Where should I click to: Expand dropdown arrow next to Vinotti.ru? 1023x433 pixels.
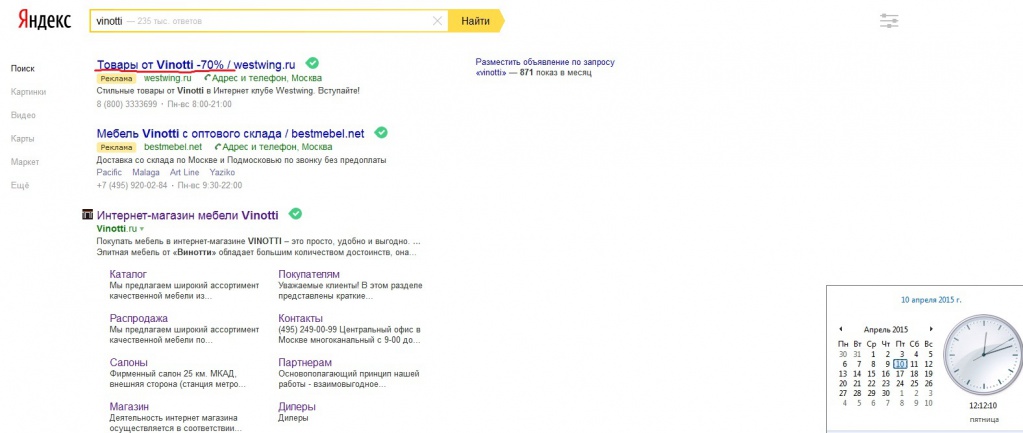pyautogui.click(x=142, y=229)
